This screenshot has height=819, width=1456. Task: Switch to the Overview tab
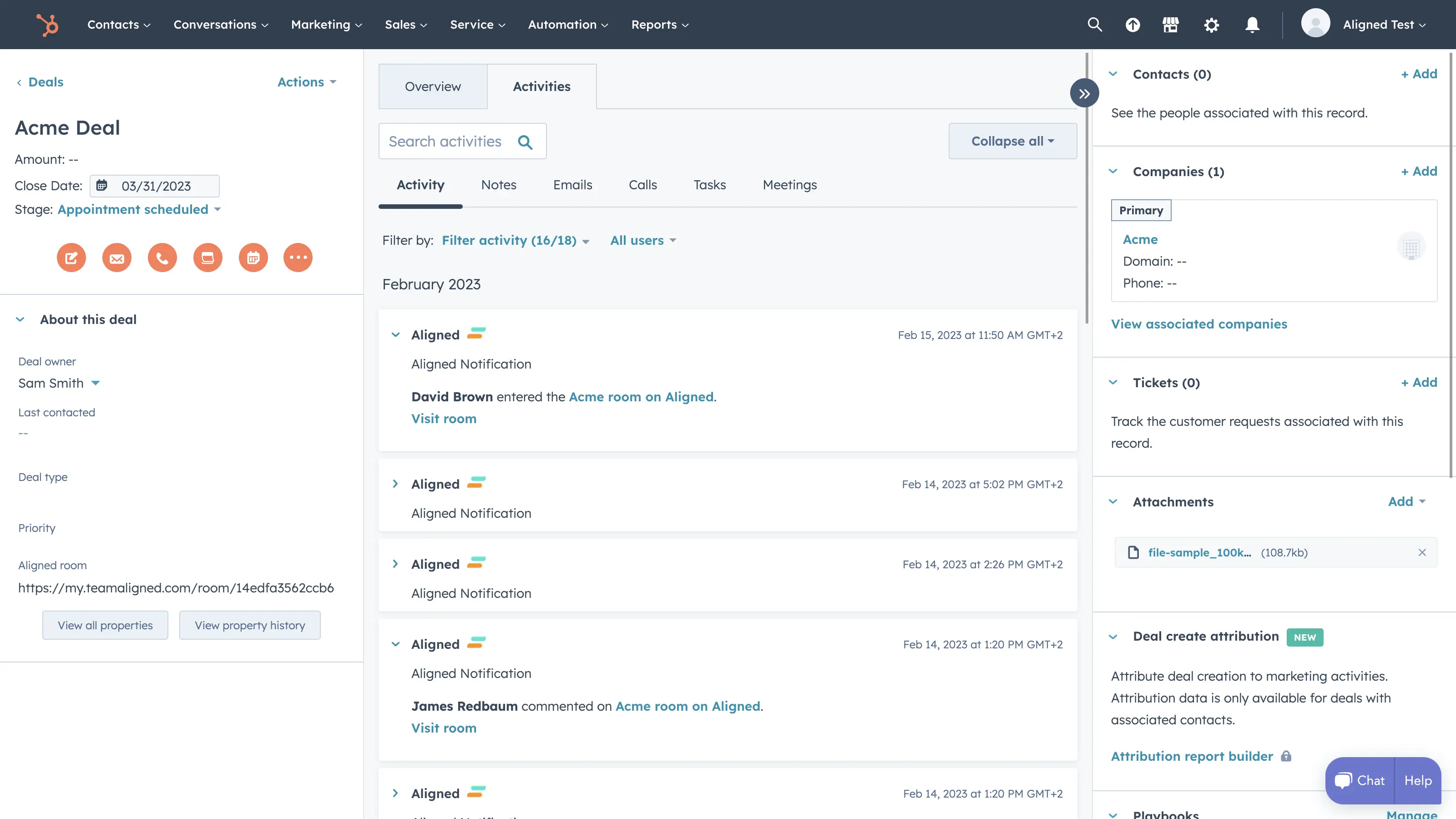click(x=432, y=86)
